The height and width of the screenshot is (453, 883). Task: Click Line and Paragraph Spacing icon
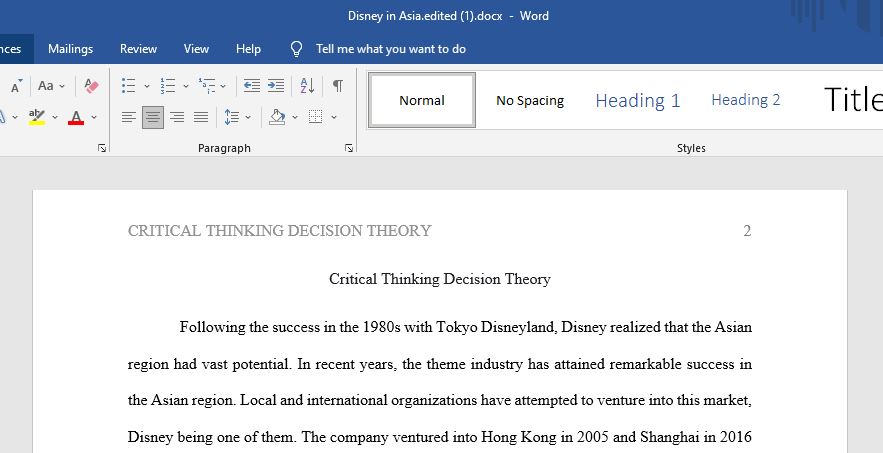(232, 117)
